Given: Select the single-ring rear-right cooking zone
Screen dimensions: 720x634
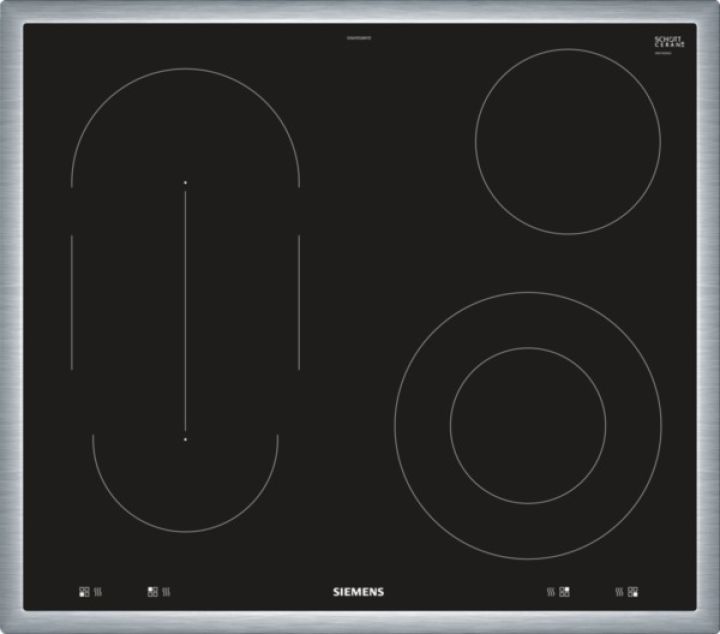Looking at the screenshot, I should click(568, 141).
